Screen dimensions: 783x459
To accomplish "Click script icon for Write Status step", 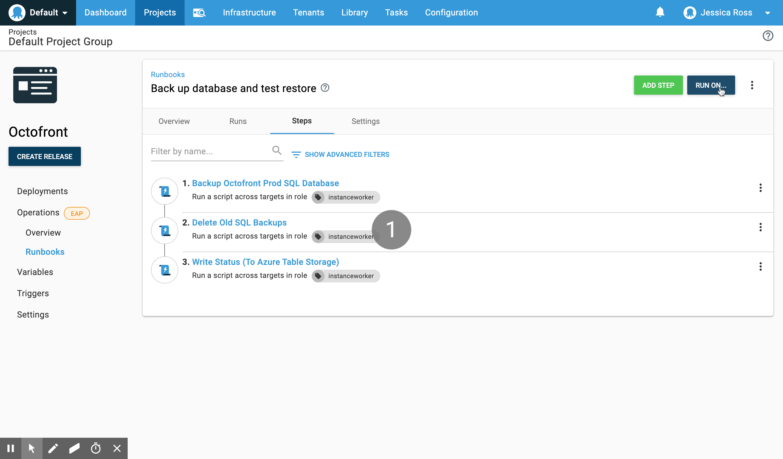I will pyautogui.click(x=165, y=270).
